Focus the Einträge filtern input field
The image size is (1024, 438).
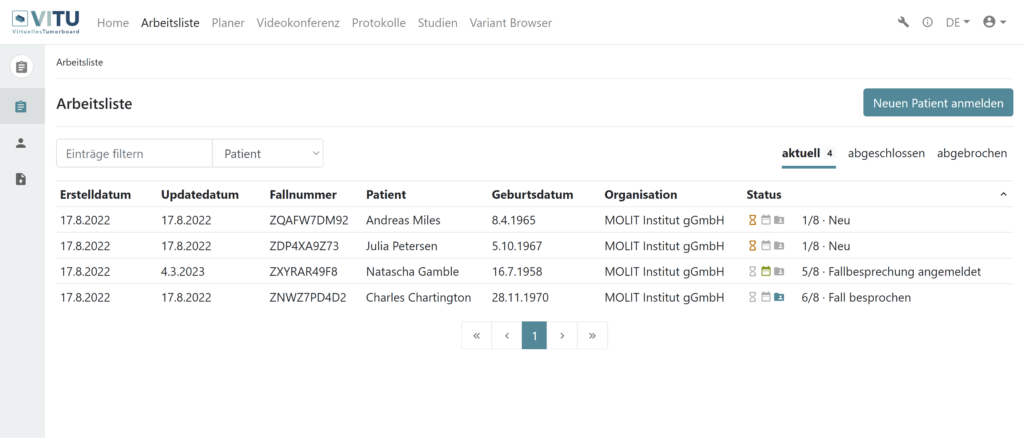click(x=135, y=153)
